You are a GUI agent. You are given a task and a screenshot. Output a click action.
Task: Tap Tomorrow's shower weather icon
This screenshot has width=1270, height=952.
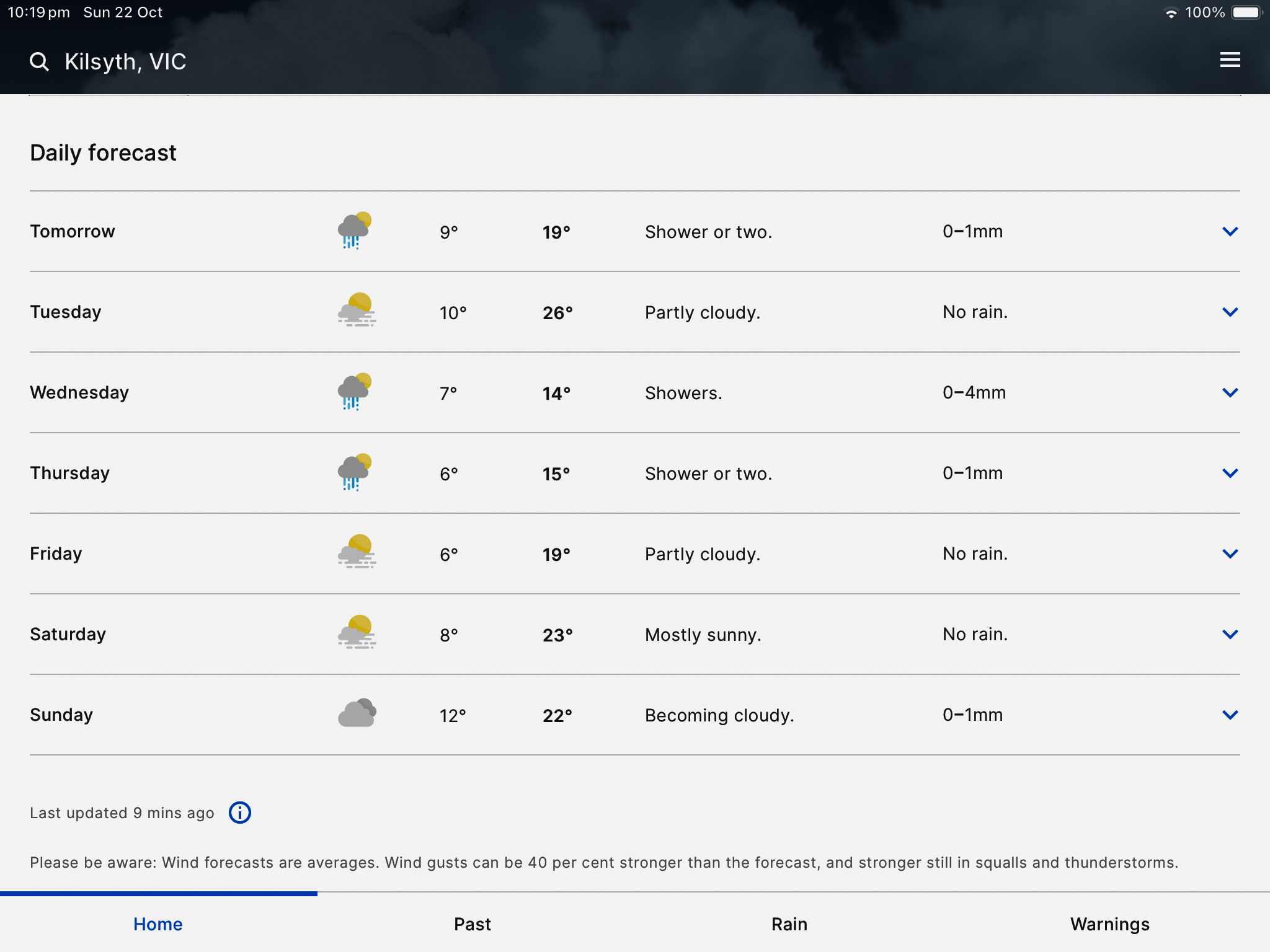tap(355, 231)
